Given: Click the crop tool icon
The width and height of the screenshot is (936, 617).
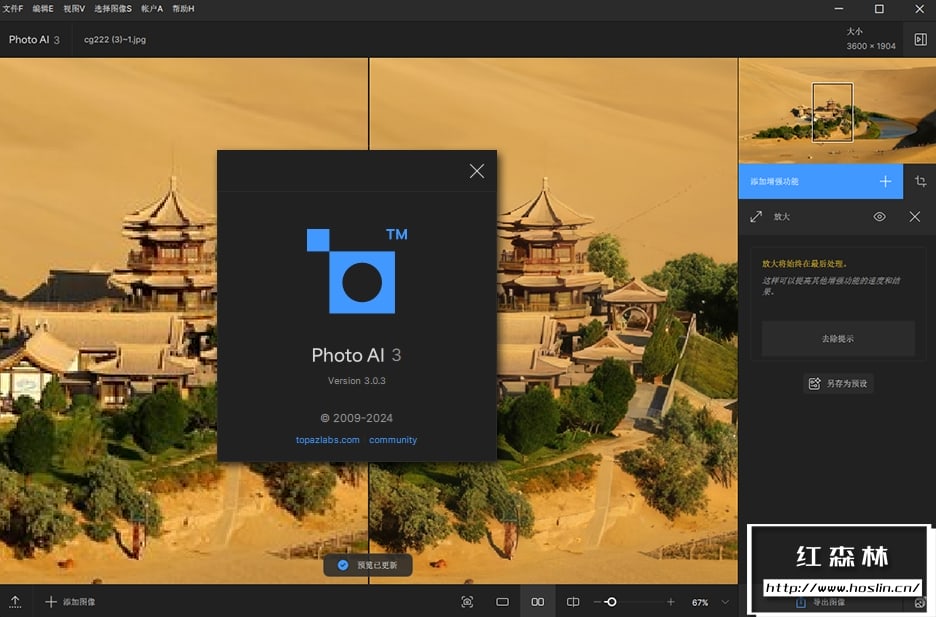Looking at the screenshot, I should pyautogui.click(x=920, y=182).
